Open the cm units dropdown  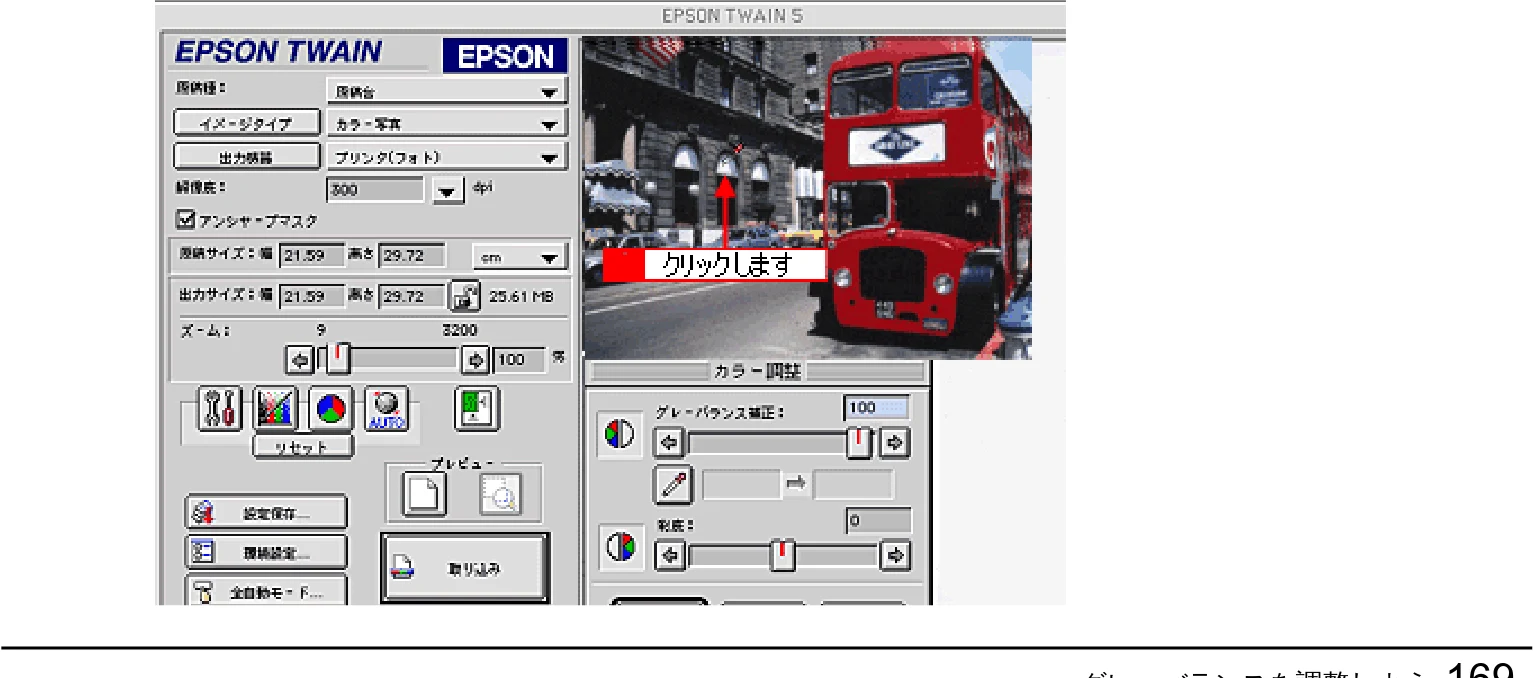(x=519, y=257)
